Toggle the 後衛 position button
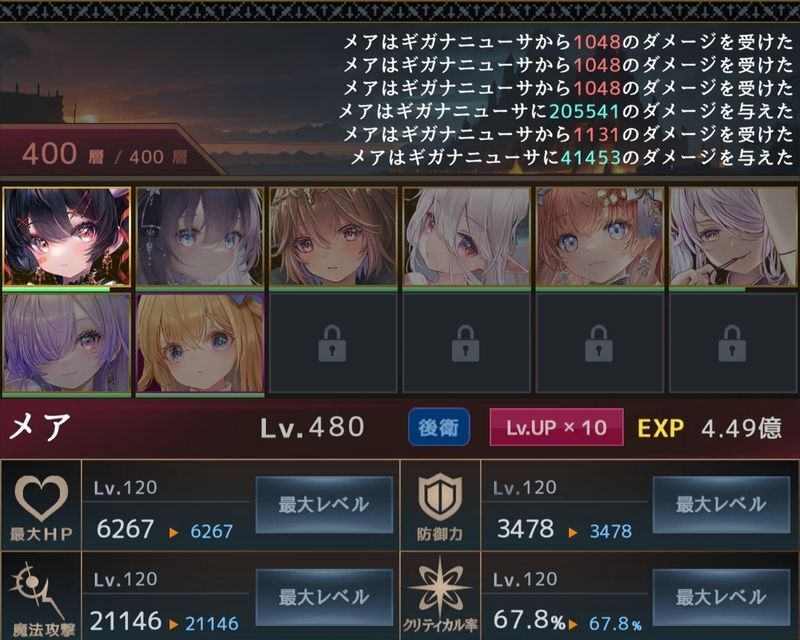The width and height of the screenshot is (800, 640). coord(439,427)
